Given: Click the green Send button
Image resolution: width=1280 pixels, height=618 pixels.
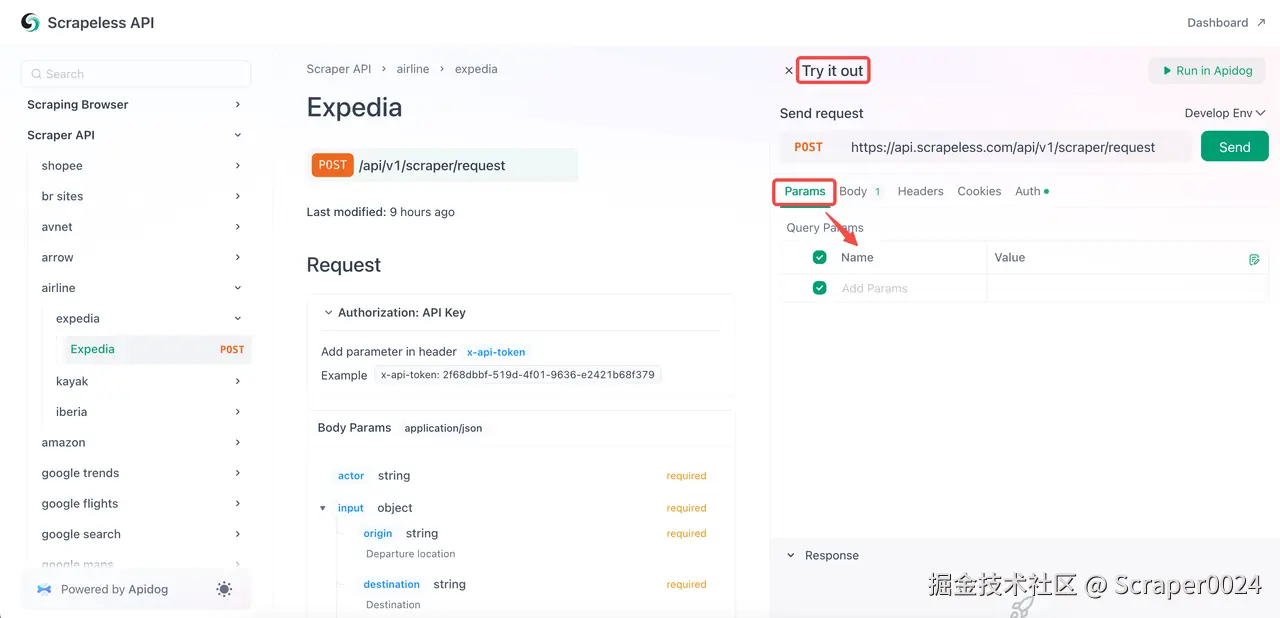Looking at the screenshot, I should point(1234,146).
